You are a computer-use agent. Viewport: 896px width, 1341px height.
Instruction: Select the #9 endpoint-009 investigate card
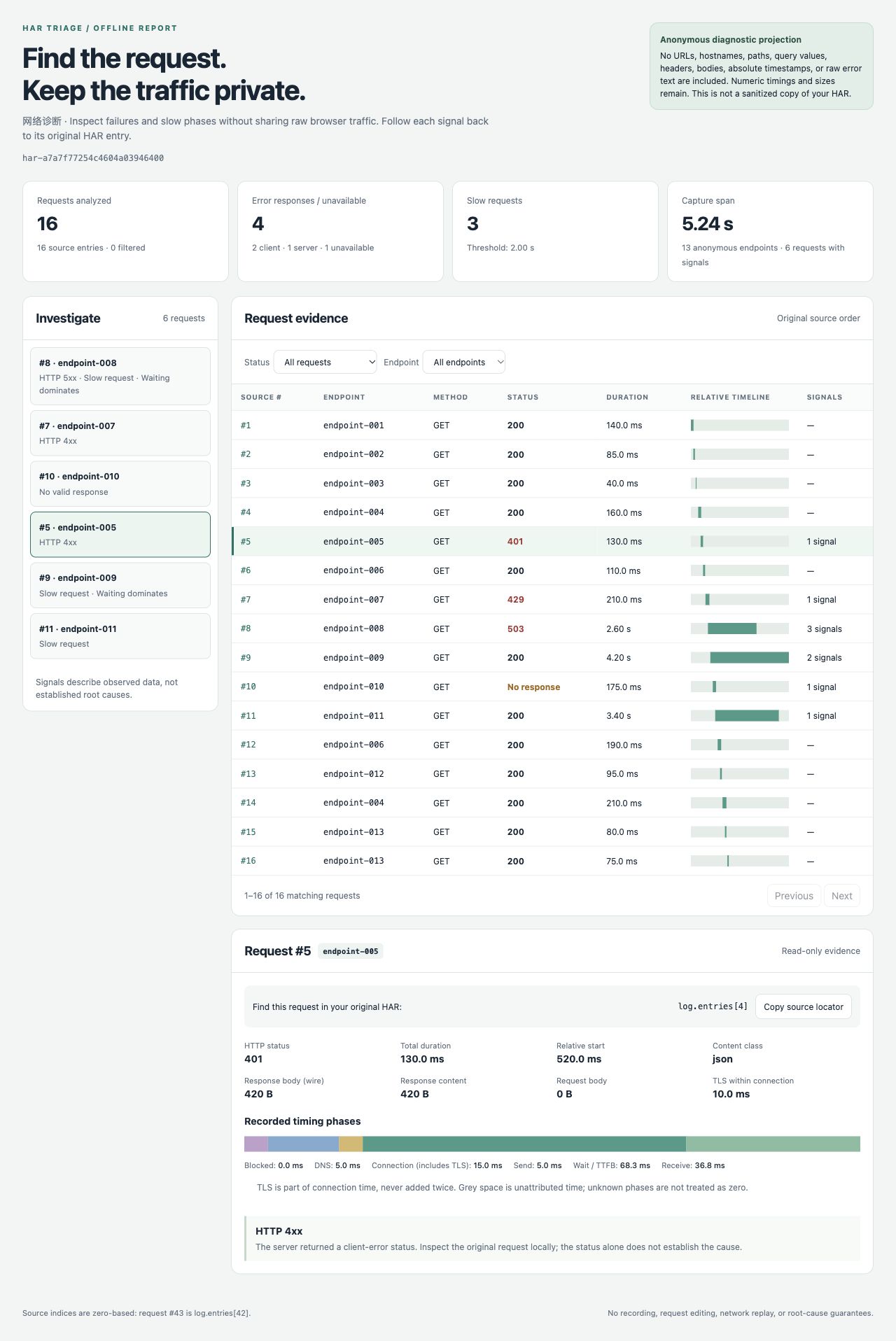pyautogui.click(x=120, y=585)
